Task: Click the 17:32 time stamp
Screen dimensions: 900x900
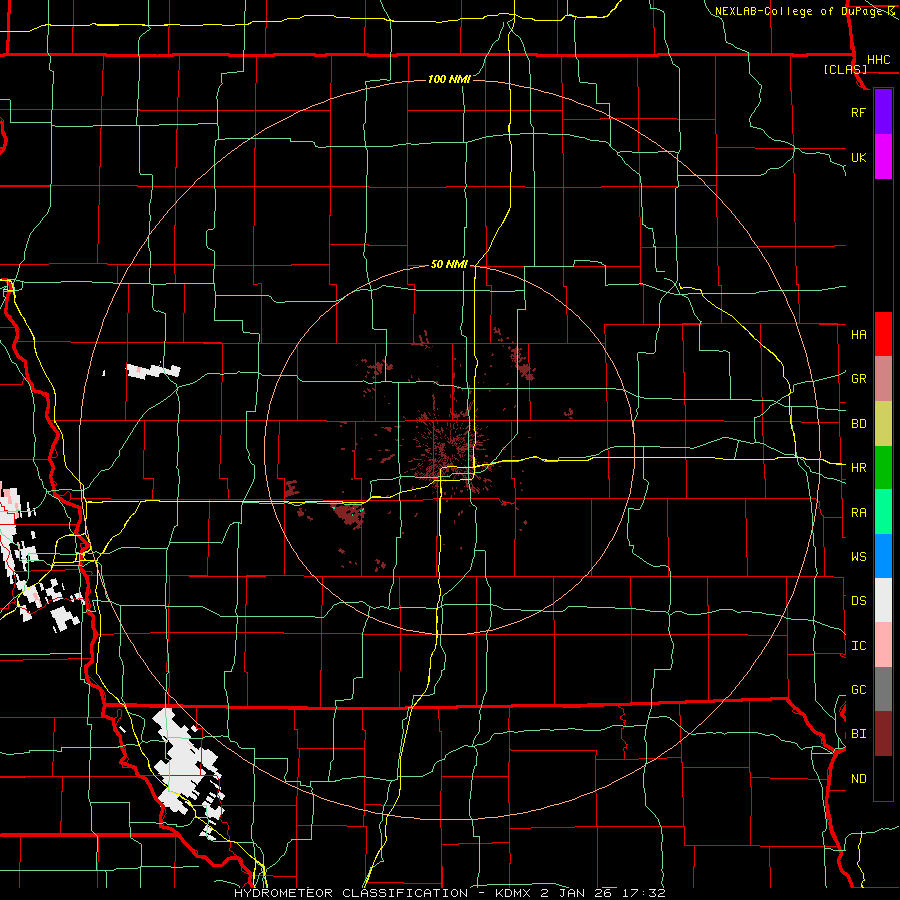Action: coord(646,893)
